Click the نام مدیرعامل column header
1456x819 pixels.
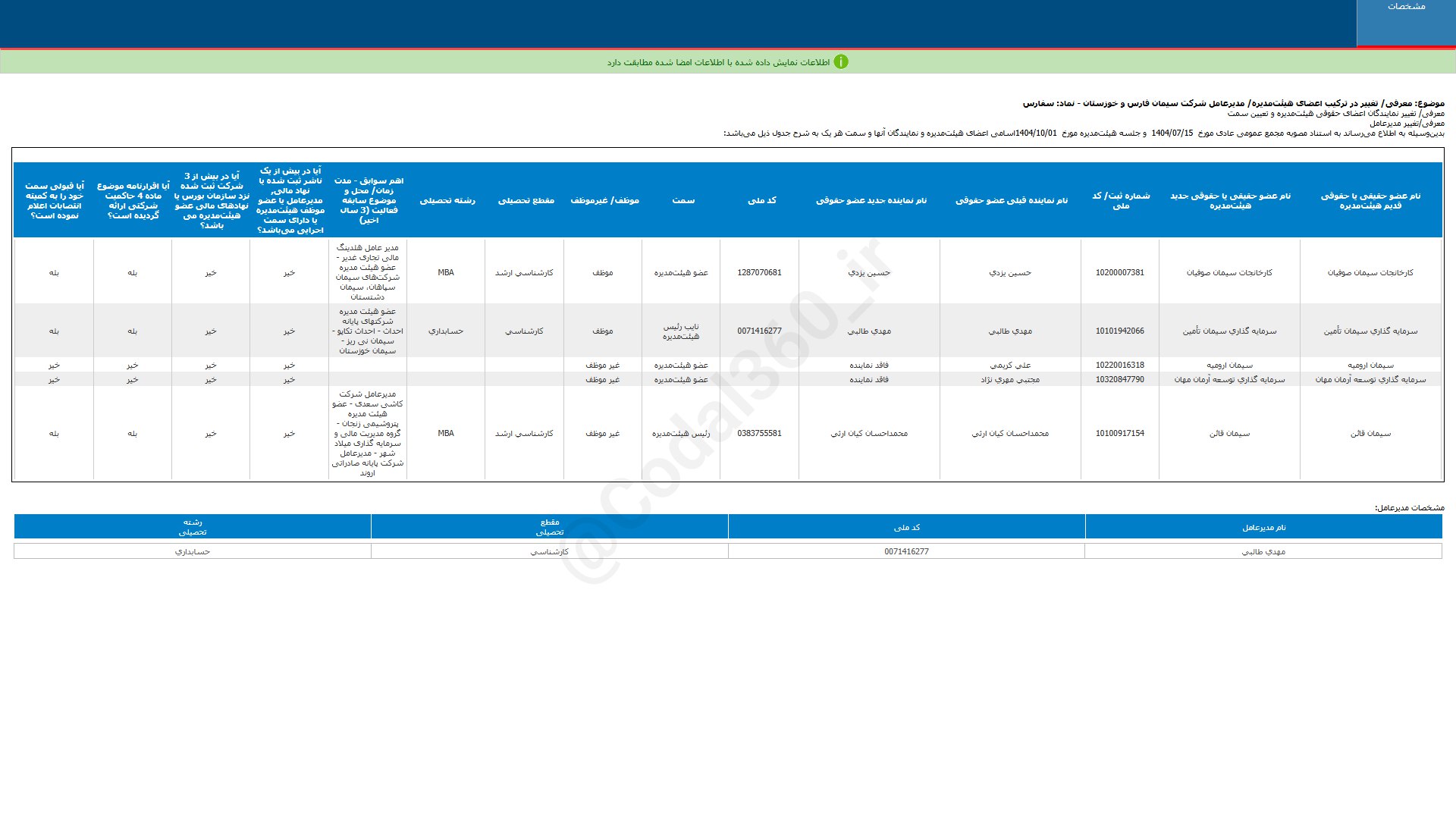1263,528
